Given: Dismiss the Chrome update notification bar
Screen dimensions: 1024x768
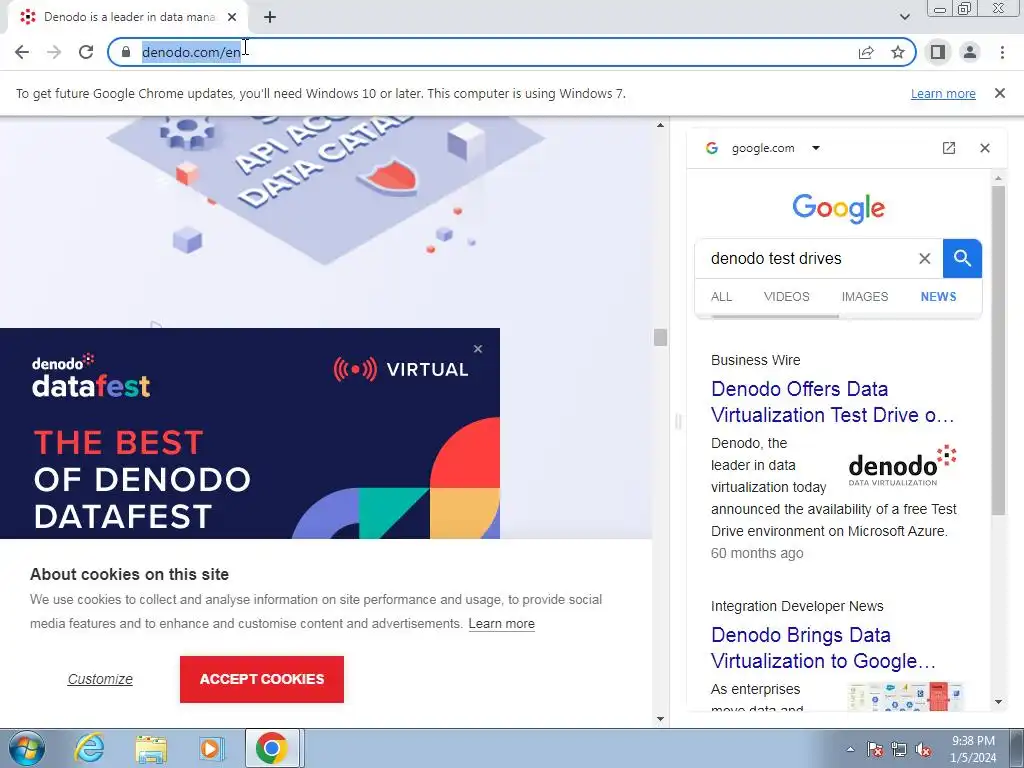Looking at the screenshot, I should click(999, 93).
